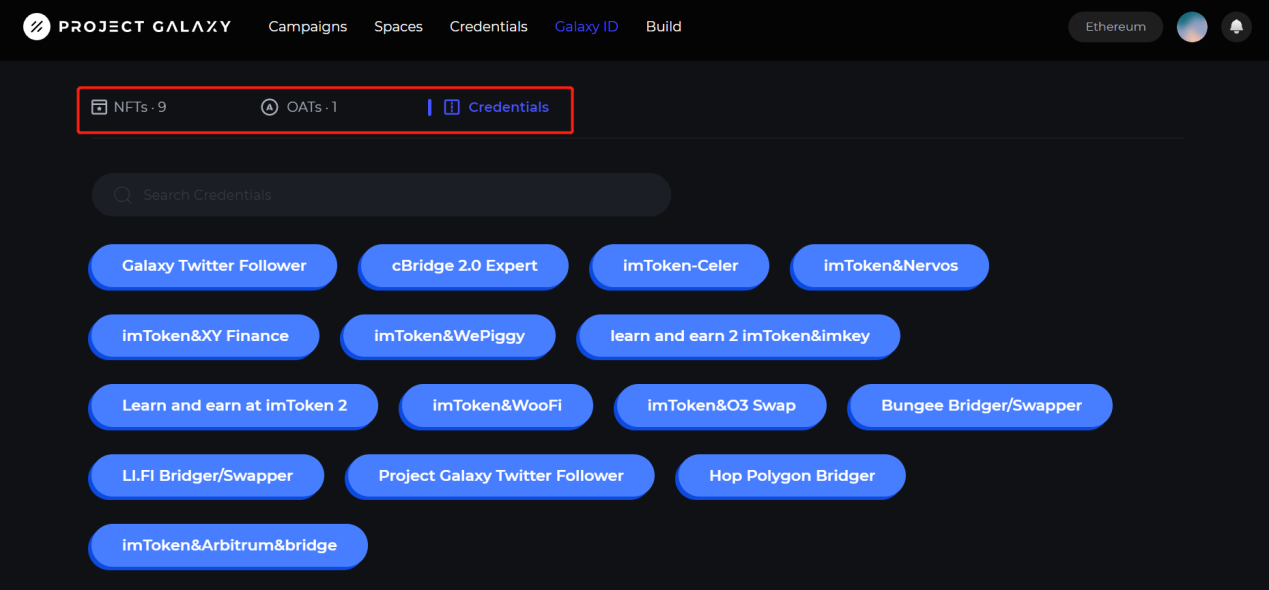Choose the Hop Polygon Bridger credential
The image size is (1269, 590).
click(791, 476)
